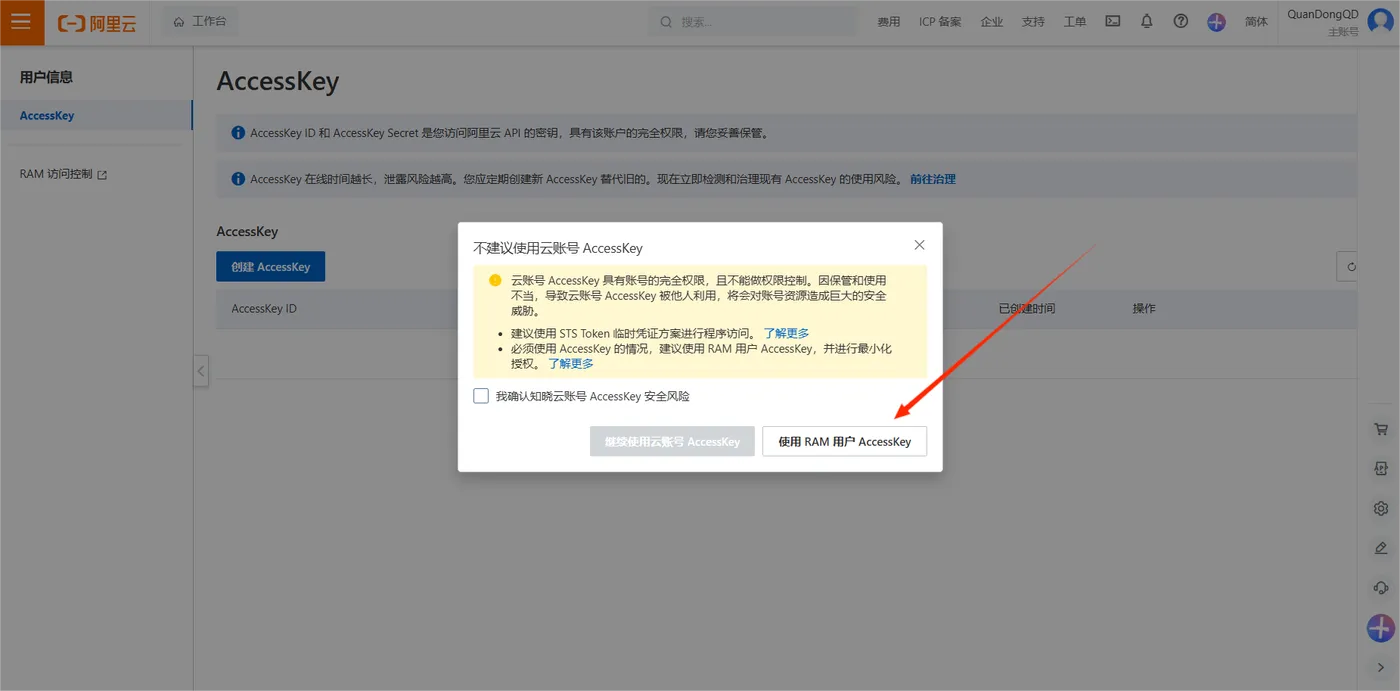1400x691 pixels.
Task: Select AccessKey in the sidebar
Action: point(96,115)
